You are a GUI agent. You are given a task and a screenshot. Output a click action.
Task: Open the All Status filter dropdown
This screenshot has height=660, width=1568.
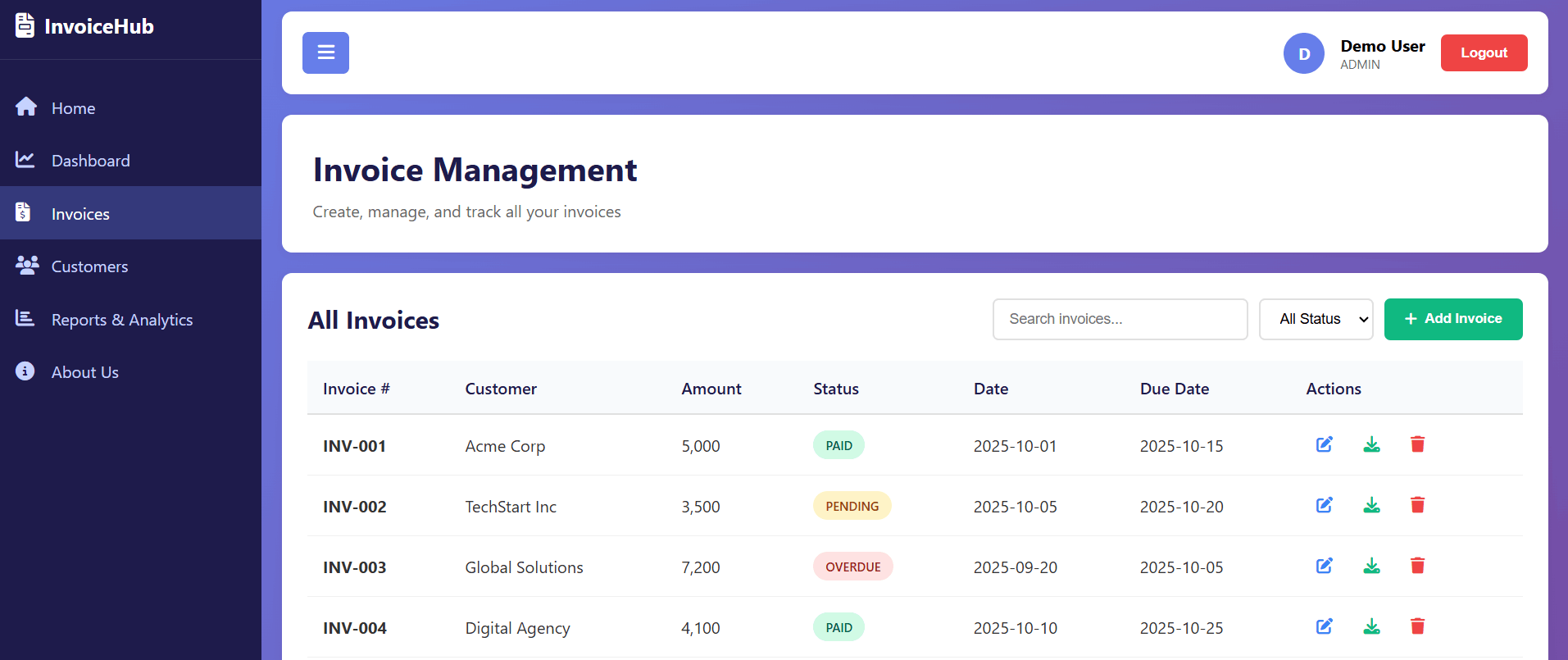tap(1316, 319)
